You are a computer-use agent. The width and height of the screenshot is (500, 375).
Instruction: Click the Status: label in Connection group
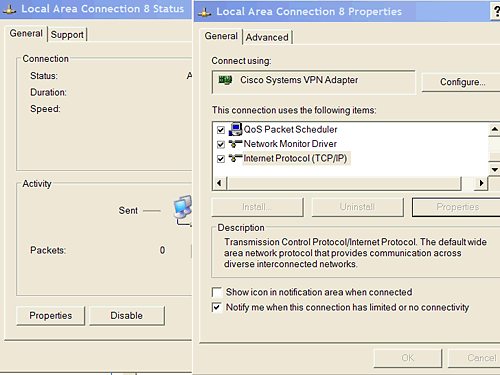point(44,76)
